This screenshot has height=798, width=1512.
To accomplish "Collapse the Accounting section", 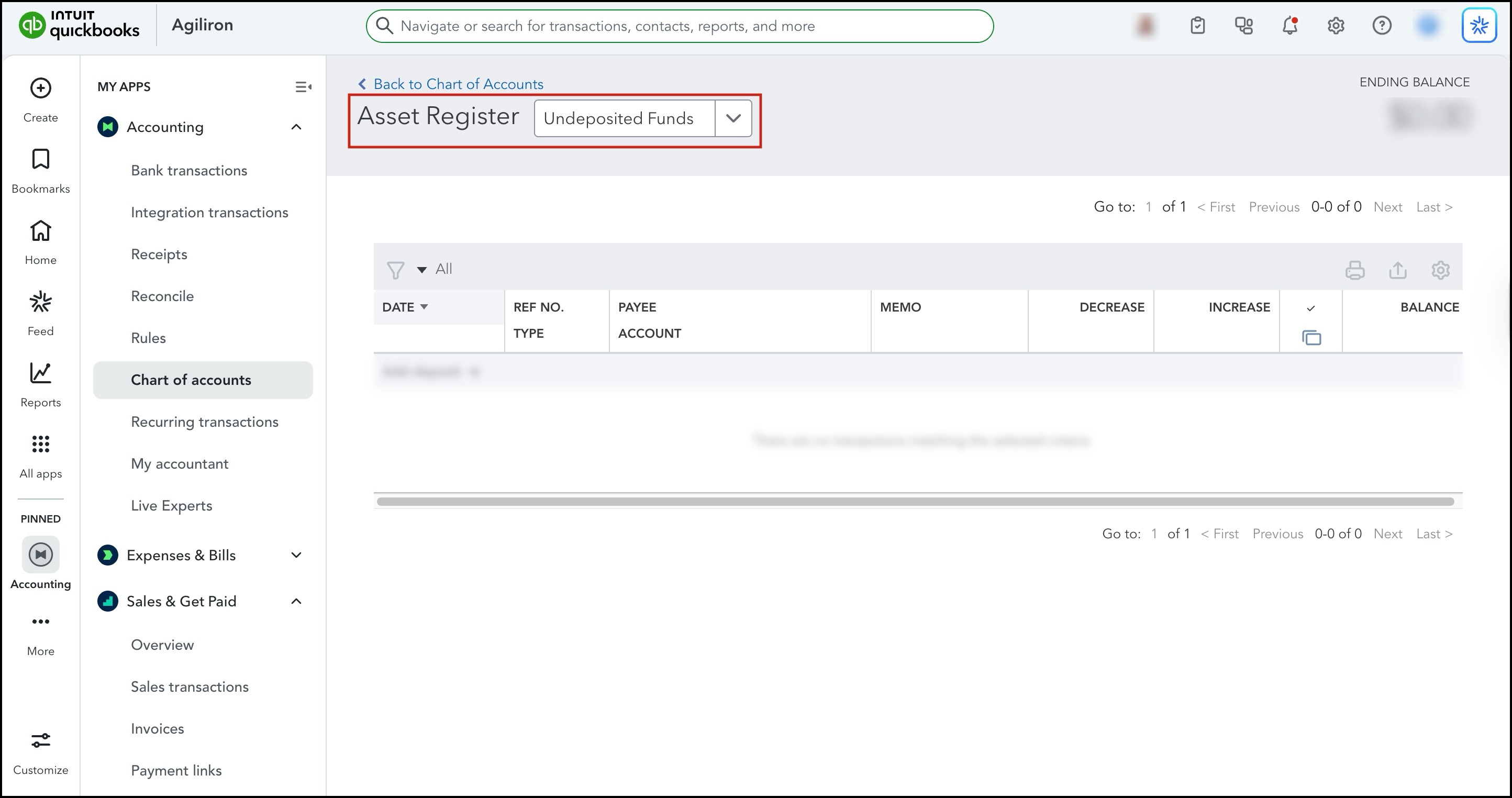I will (296, 127).
